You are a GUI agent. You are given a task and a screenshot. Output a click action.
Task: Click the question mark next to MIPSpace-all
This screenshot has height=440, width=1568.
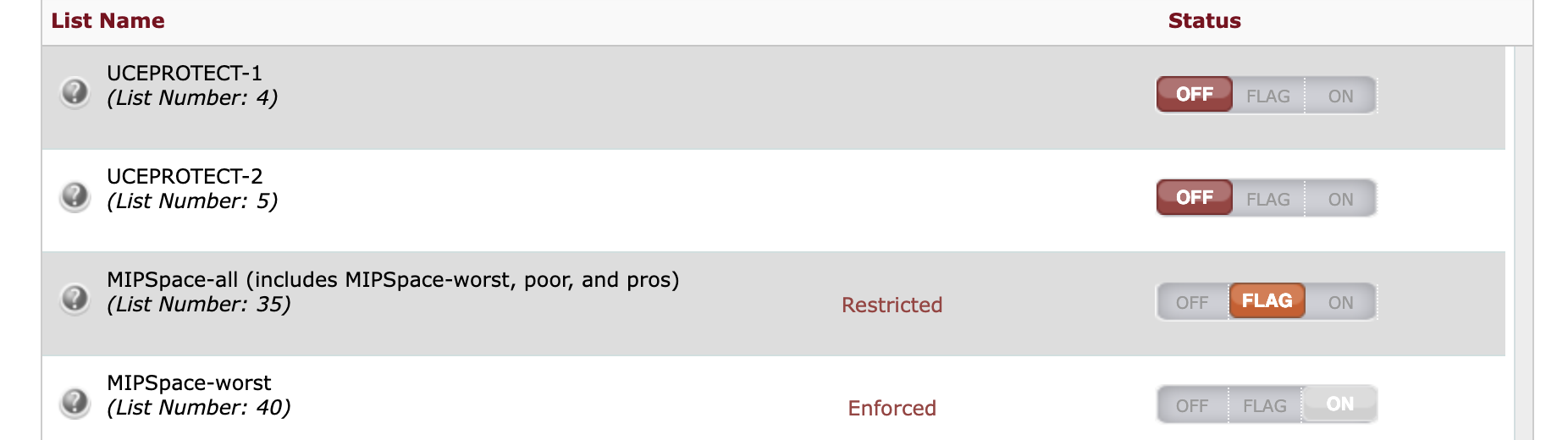click(x=75, y=298)
